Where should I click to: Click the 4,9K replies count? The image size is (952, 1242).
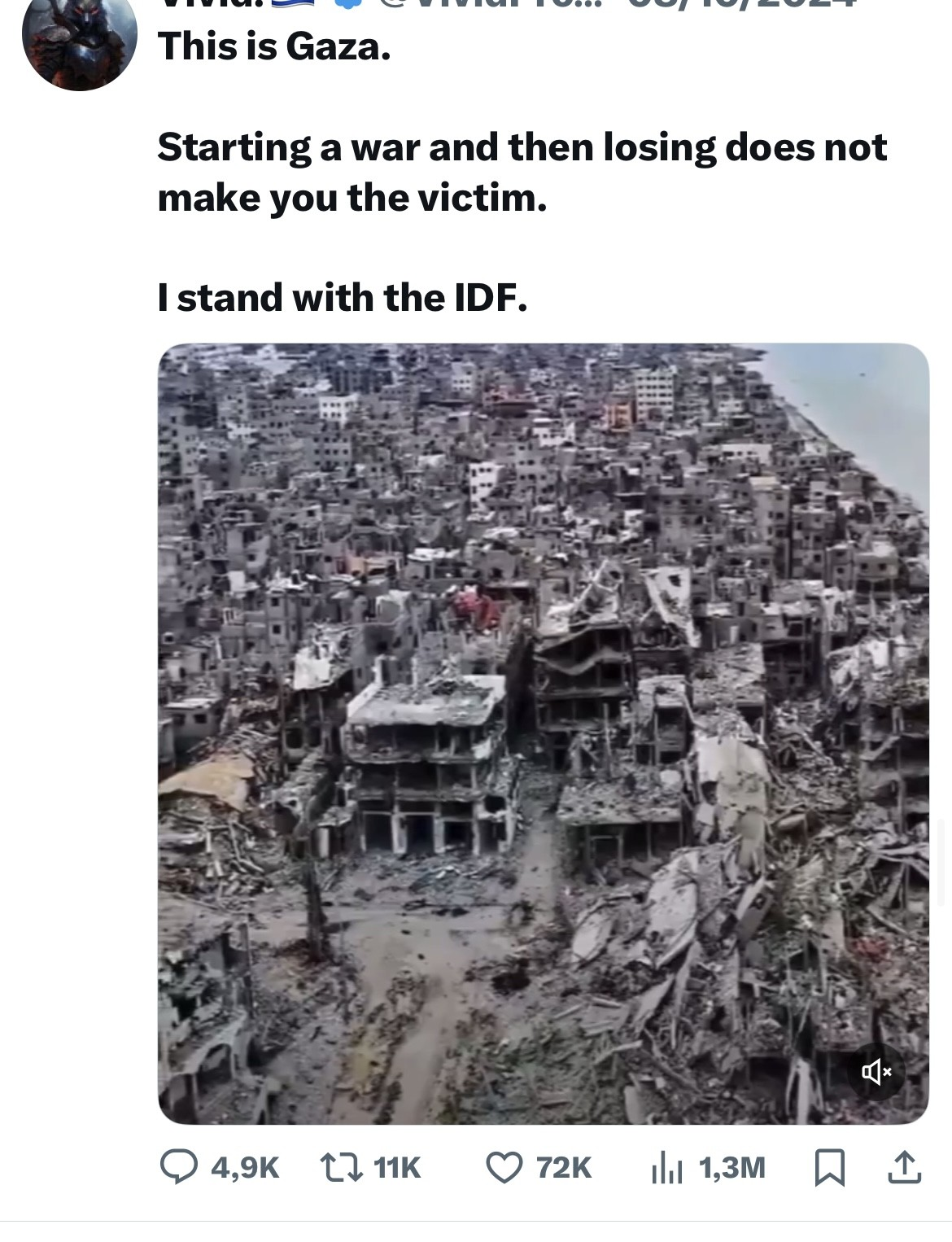[245, 1168]
